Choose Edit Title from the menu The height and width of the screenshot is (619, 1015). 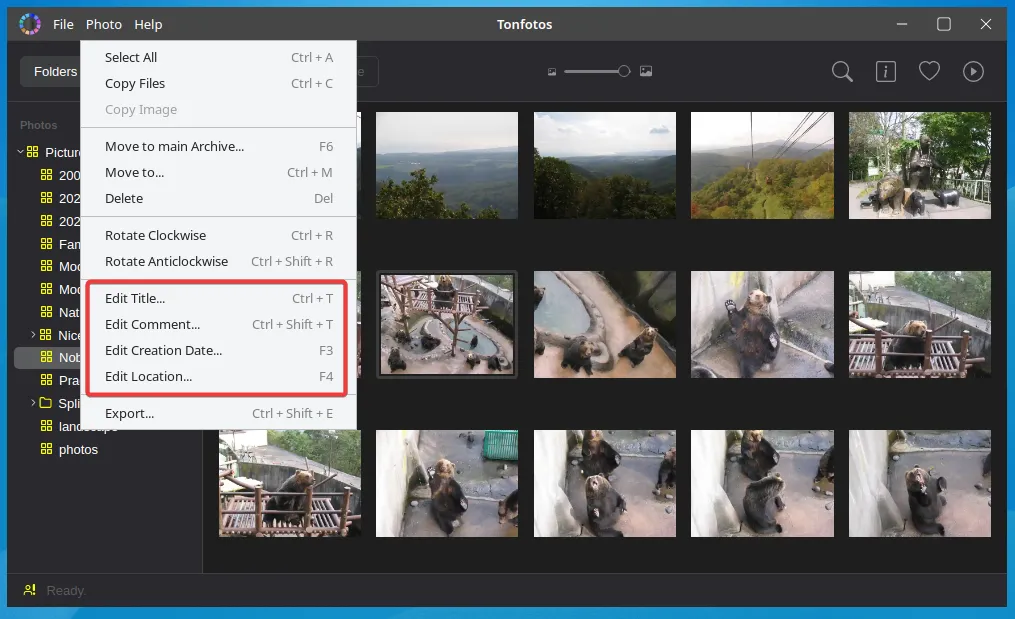pyautogui.click(x=135, y=298)
